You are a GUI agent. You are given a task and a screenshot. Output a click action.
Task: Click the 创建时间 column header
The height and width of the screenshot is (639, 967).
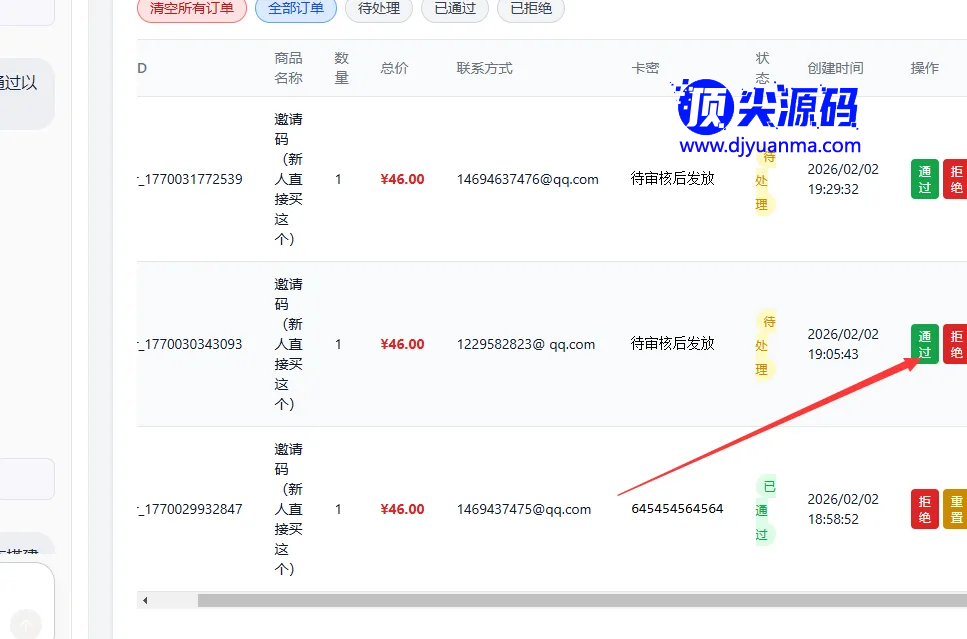tap(835, 68)
